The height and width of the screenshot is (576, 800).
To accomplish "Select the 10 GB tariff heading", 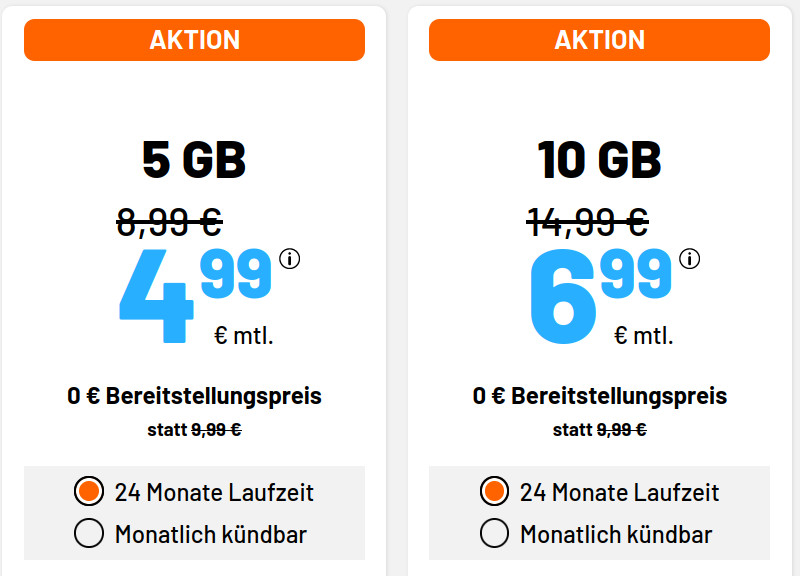I will coord(598,158).
